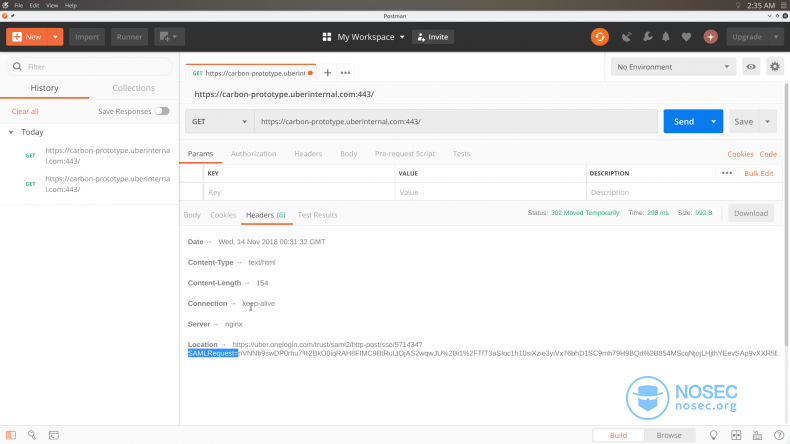
Task: Click the environment quick look eye icon
Action: coord(751,67)
